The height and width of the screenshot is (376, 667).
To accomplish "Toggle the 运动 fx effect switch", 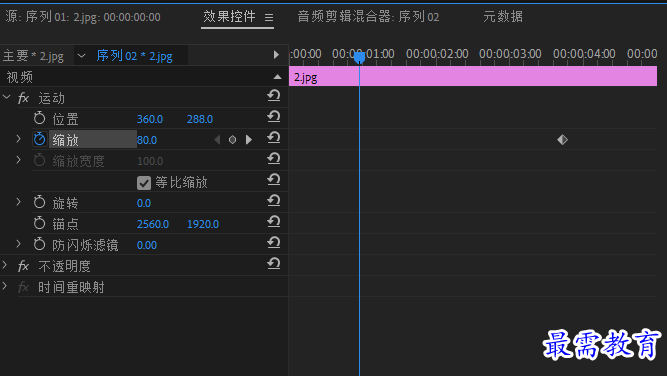I will 23,98.
